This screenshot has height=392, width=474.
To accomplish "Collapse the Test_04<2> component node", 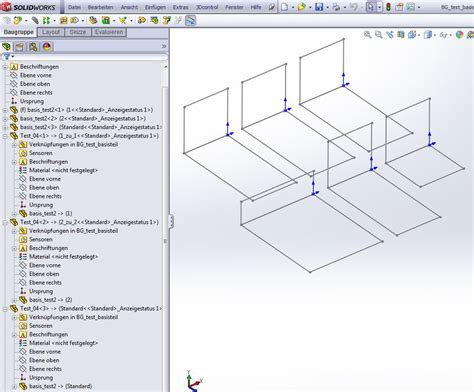I will coord(5,222).
